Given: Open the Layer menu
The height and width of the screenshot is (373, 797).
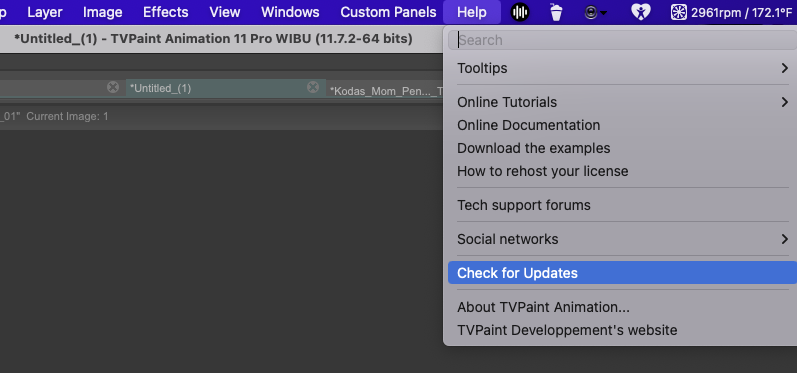Looking at the screenshot, I should (45, 12).
